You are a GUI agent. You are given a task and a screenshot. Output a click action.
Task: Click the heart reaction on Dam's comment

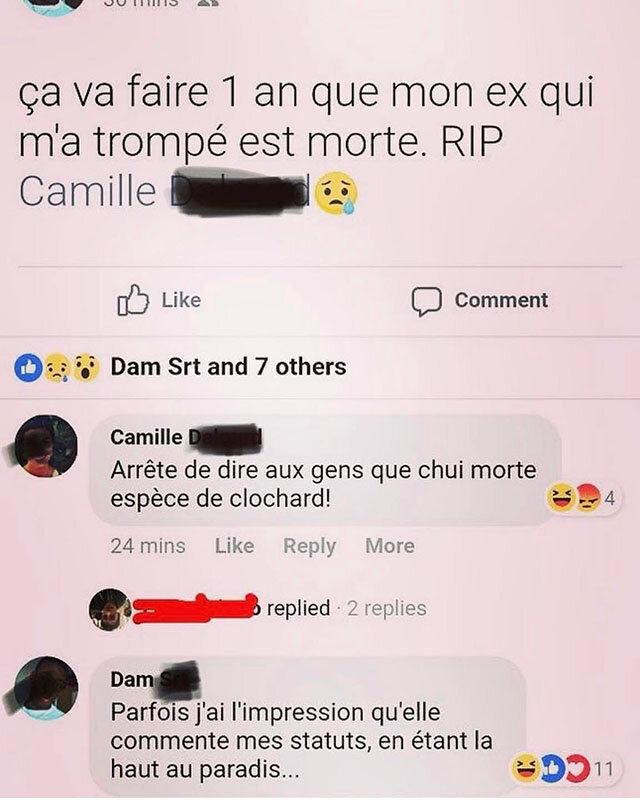[578, 768]
